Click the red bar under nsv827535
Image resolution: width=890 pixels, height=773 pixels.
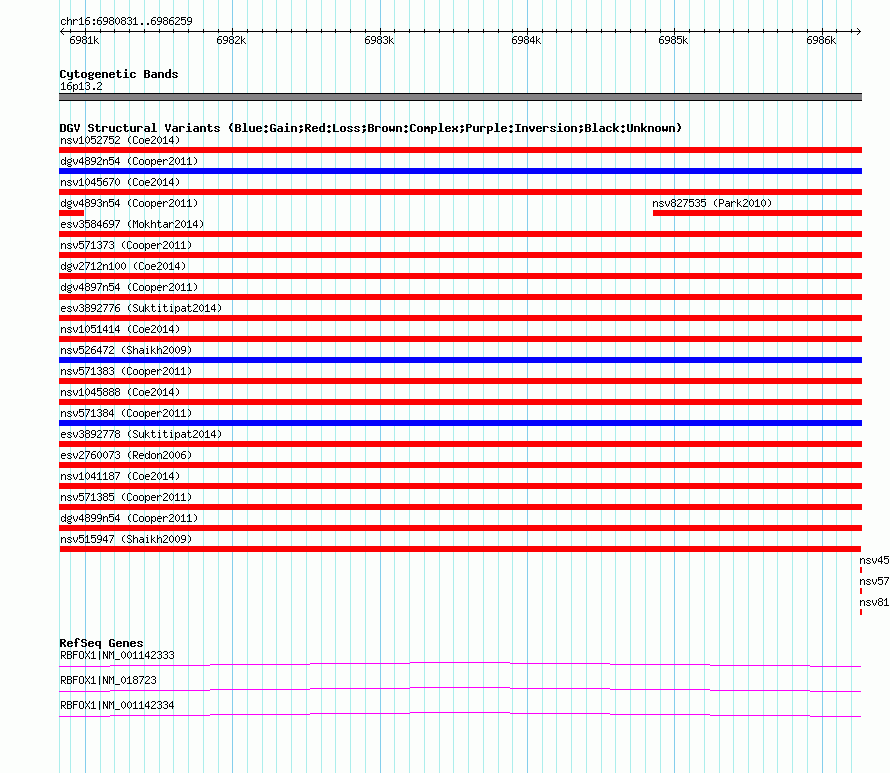pyautogui.click(x=757, y=213)
